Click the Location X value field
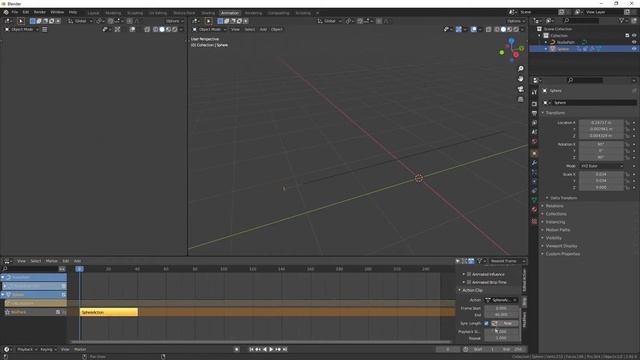This screenshot has height=360, width=640. (x=601, y=122)
